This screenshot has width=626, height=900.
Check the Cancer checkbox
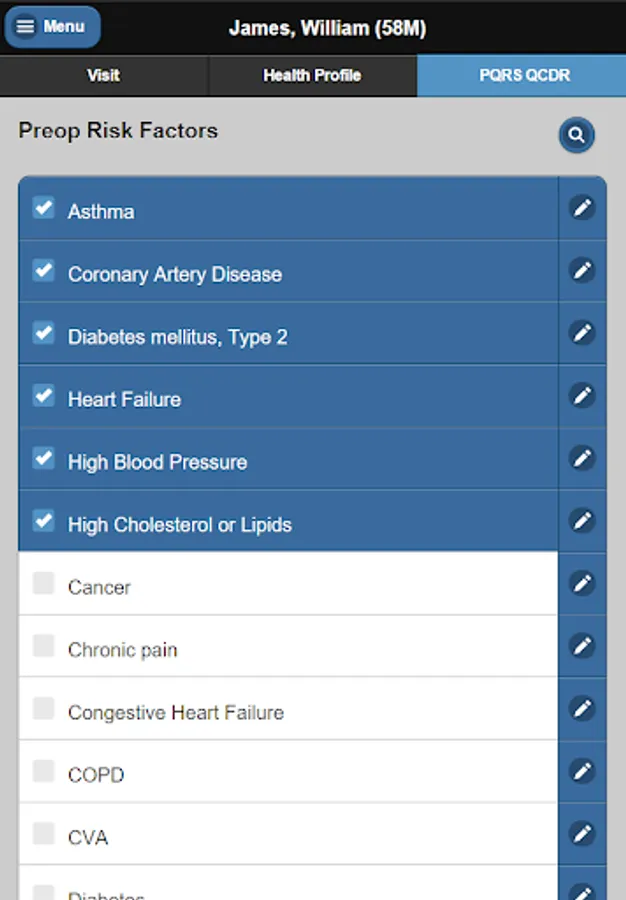tap(44, 584)
